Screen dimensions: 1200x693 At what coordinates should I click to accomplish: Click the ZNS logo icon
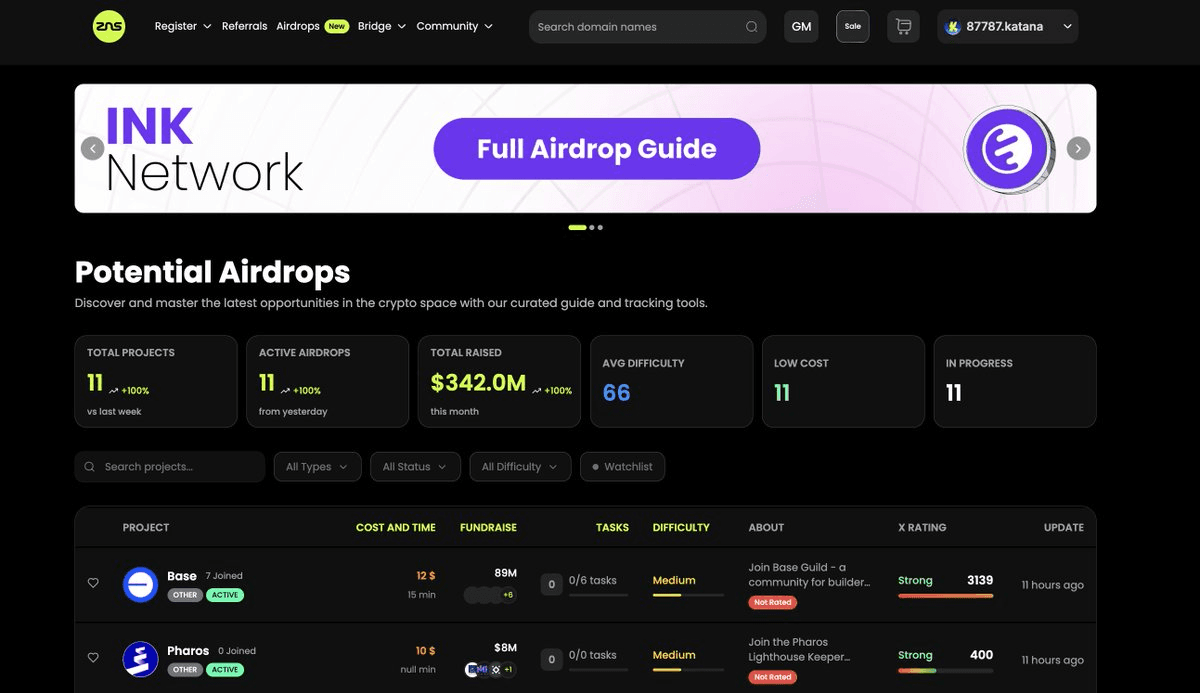[109, 27]
